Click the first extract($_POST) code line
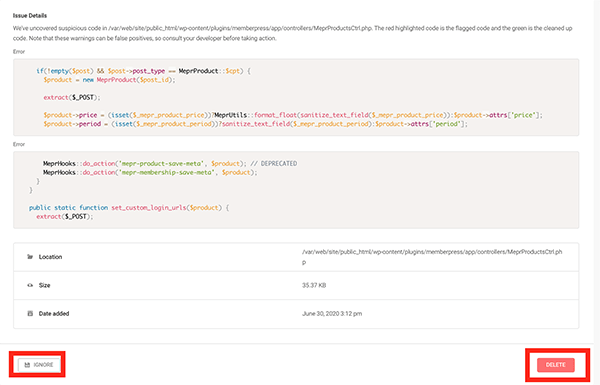 (72, 98)
